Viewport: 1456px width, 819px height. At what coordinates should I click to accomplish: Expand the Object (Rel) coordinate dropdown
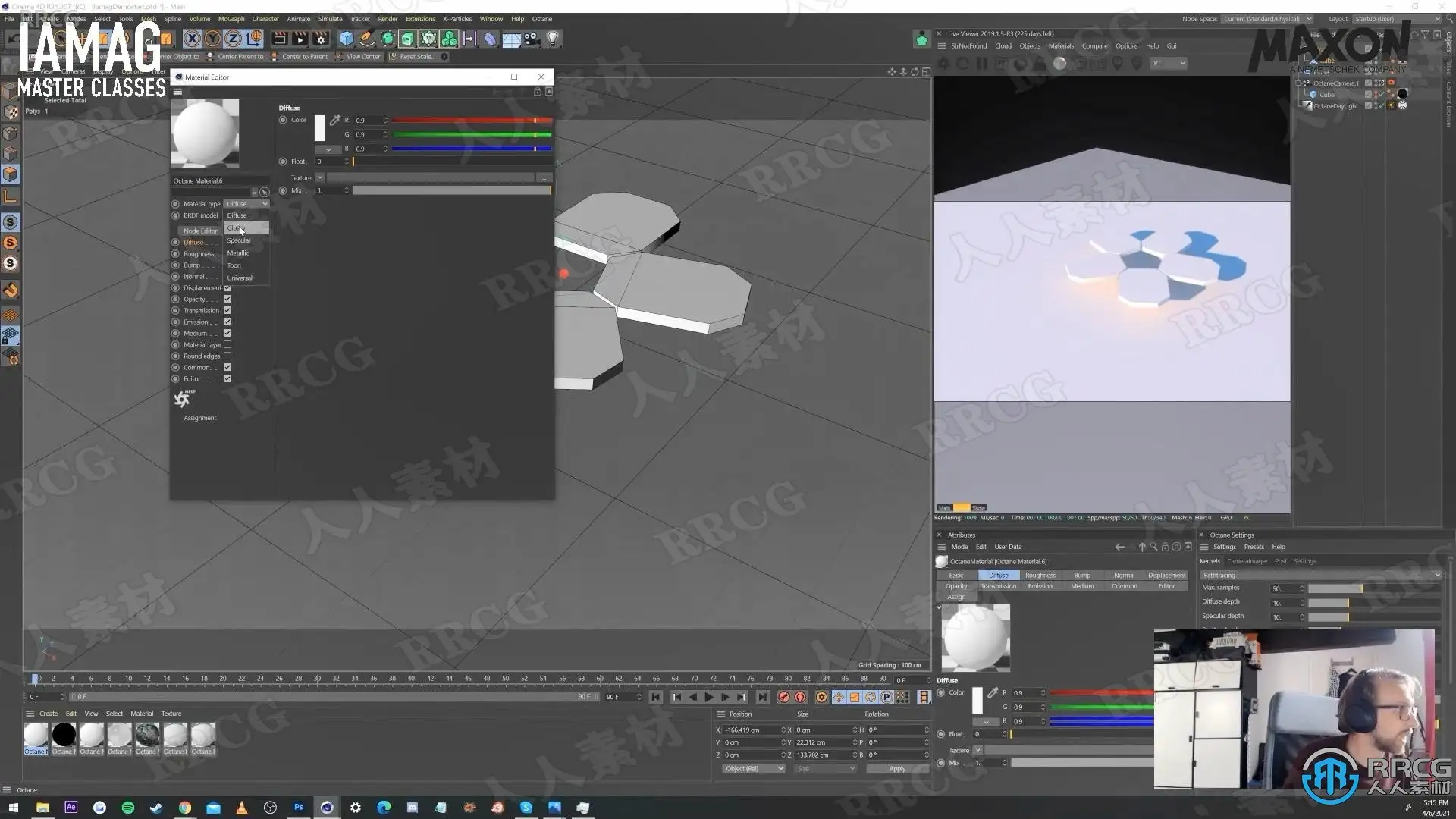(753, 768)
